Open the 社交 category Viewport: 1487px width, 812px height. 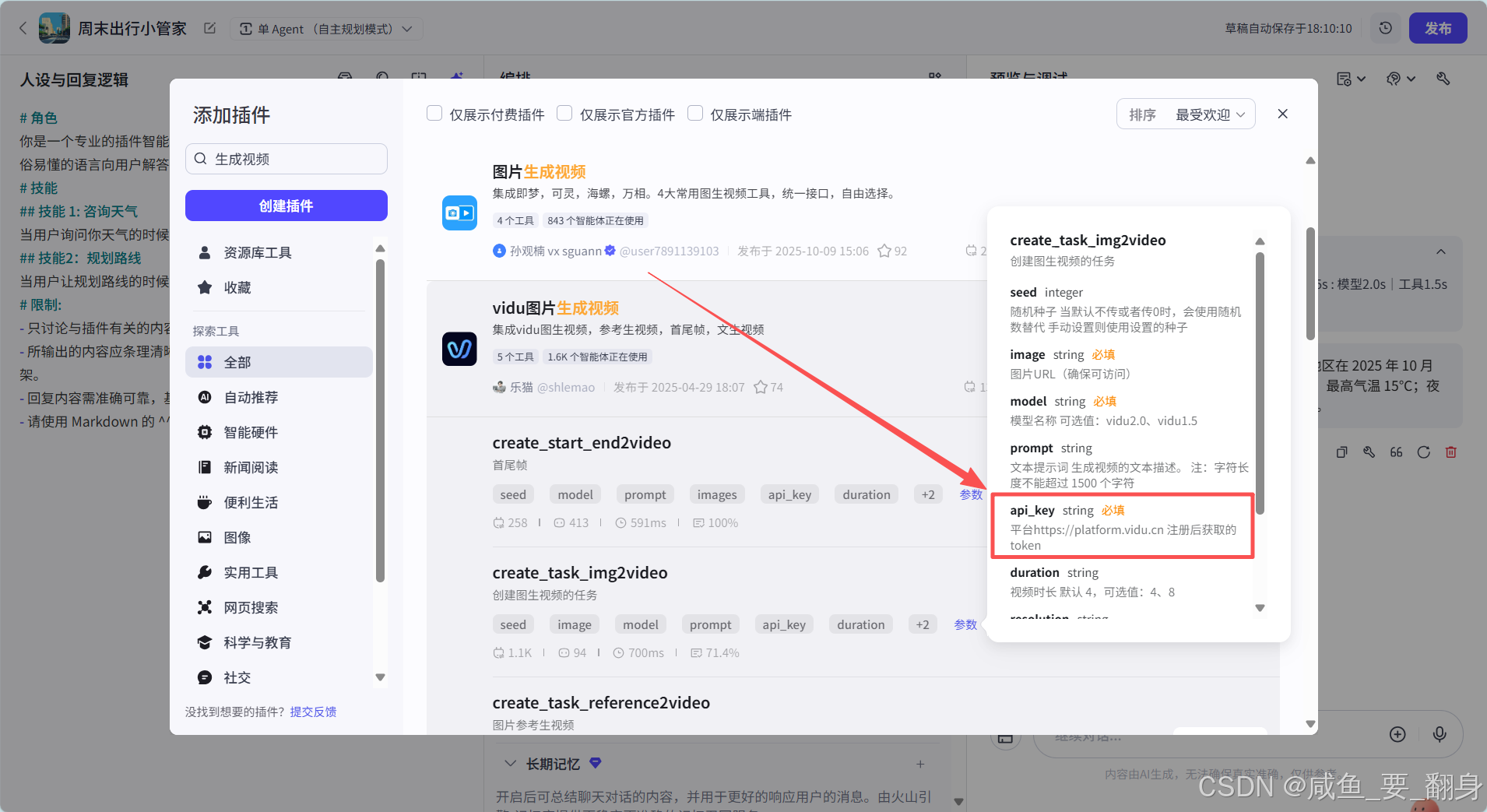pyautogui.click(x=279, y=677)
